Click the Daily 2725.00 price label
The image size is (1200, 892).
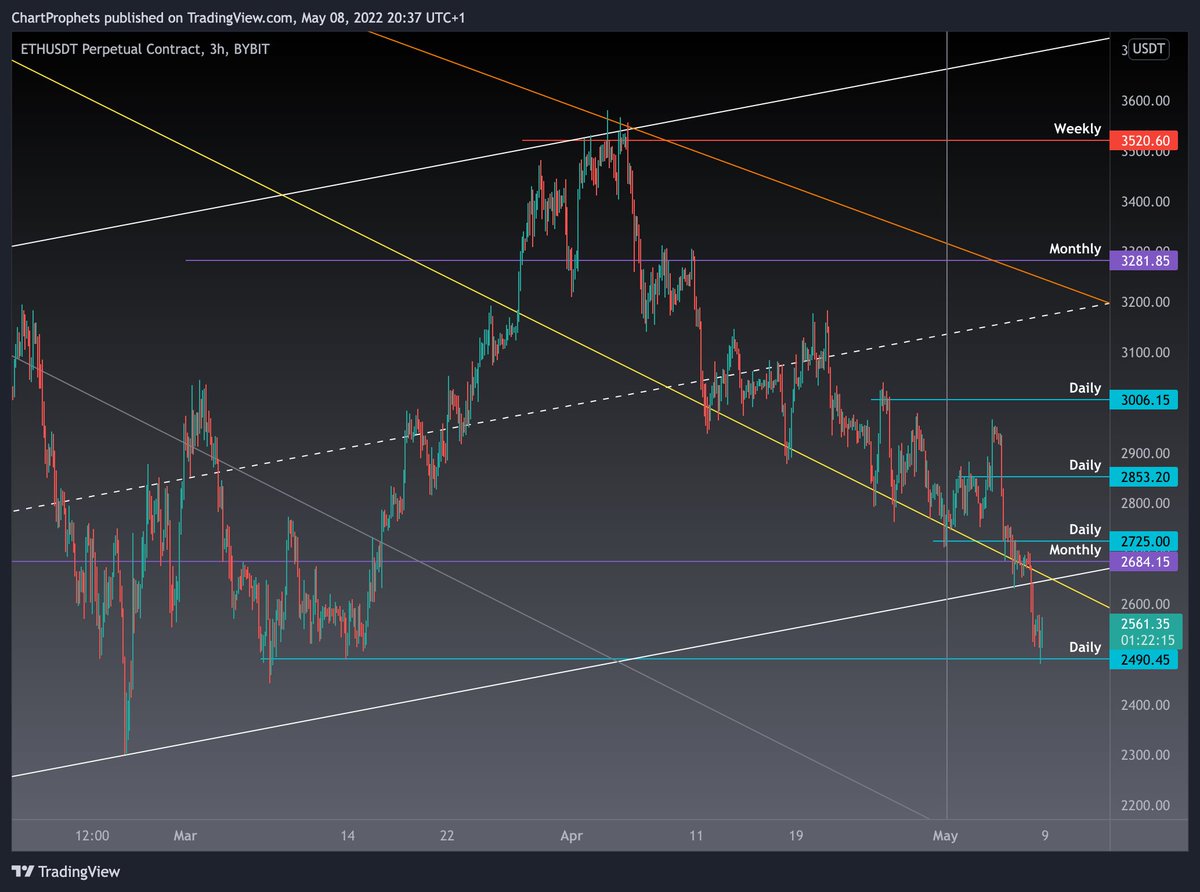pos(1144,541)
